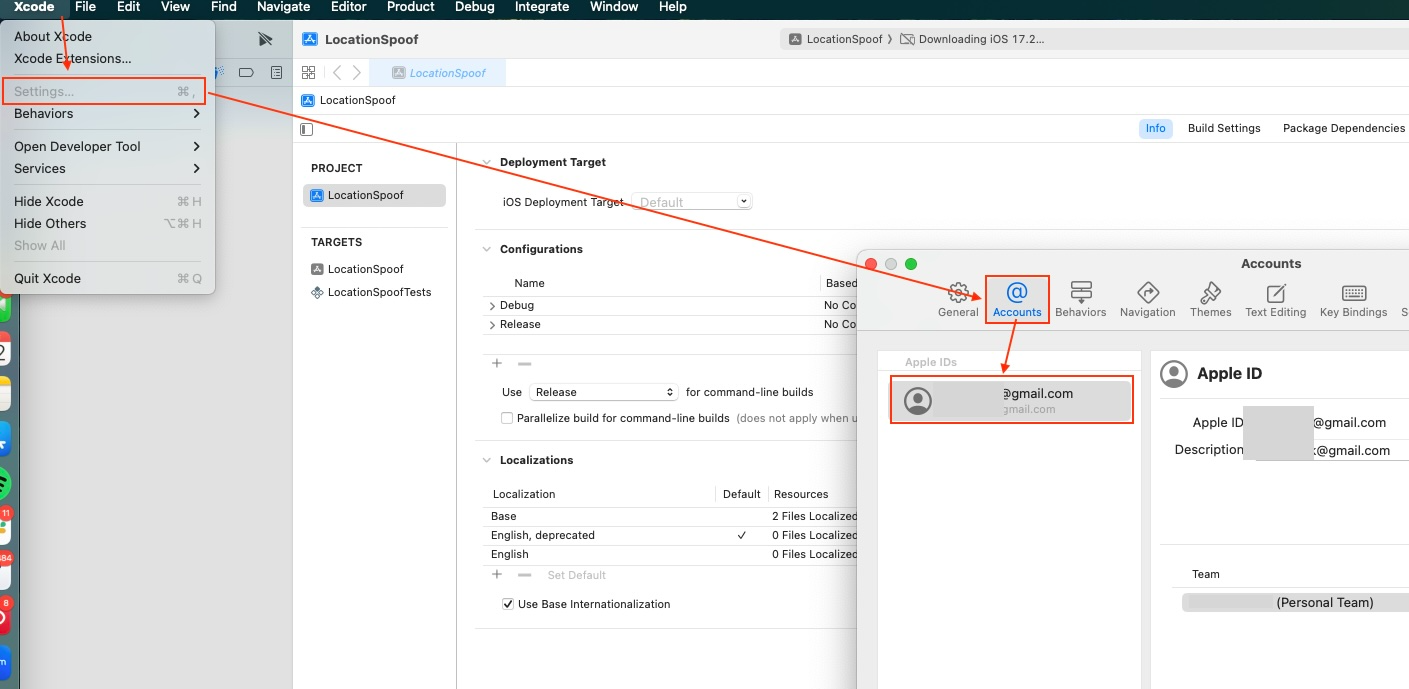Go back with the editor back chevron

point(337,73)
